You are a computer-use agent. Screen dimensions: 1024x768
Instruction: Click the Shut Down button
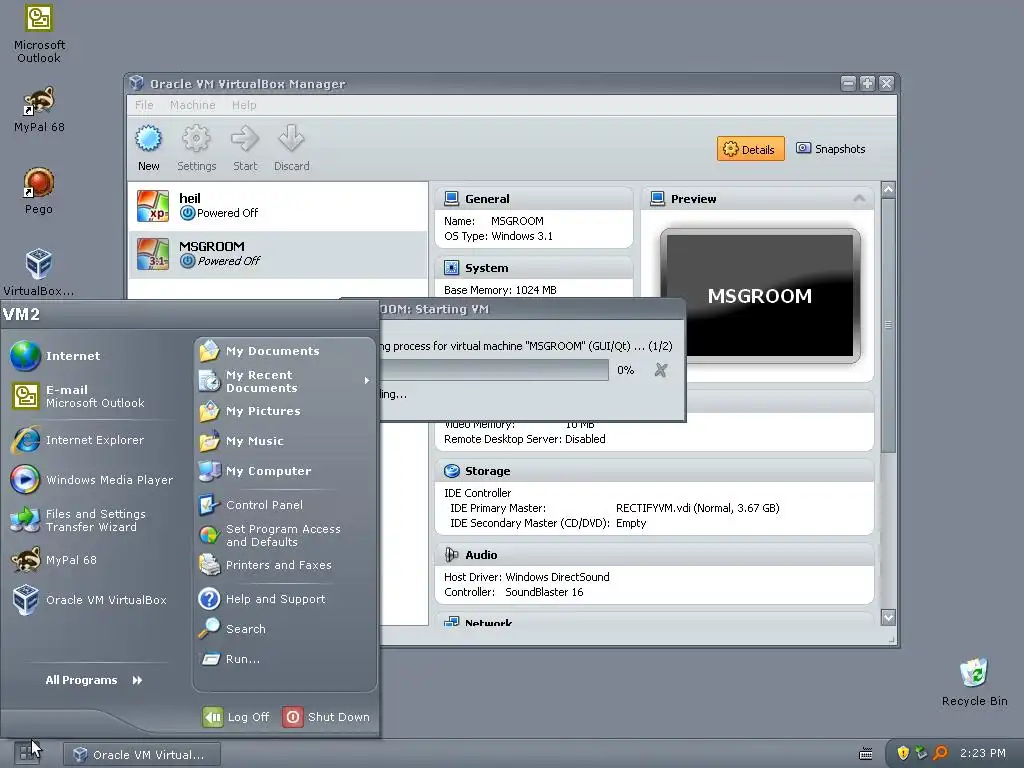[326, 717]
